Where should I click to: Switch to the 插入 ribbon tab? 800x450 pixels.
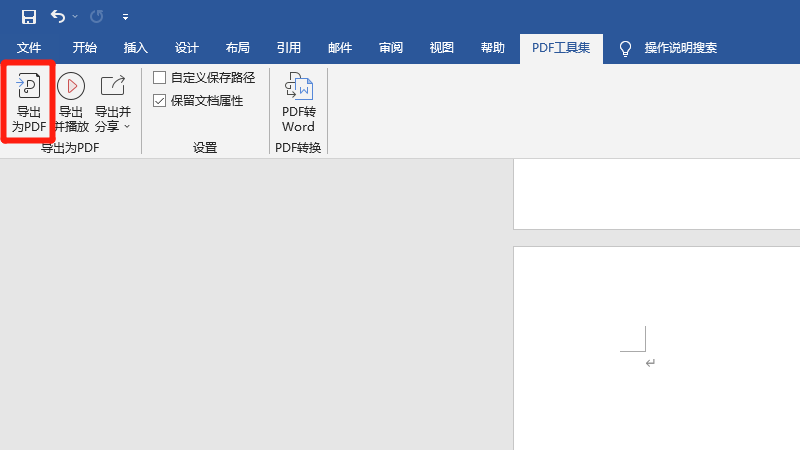pos(135,48)
